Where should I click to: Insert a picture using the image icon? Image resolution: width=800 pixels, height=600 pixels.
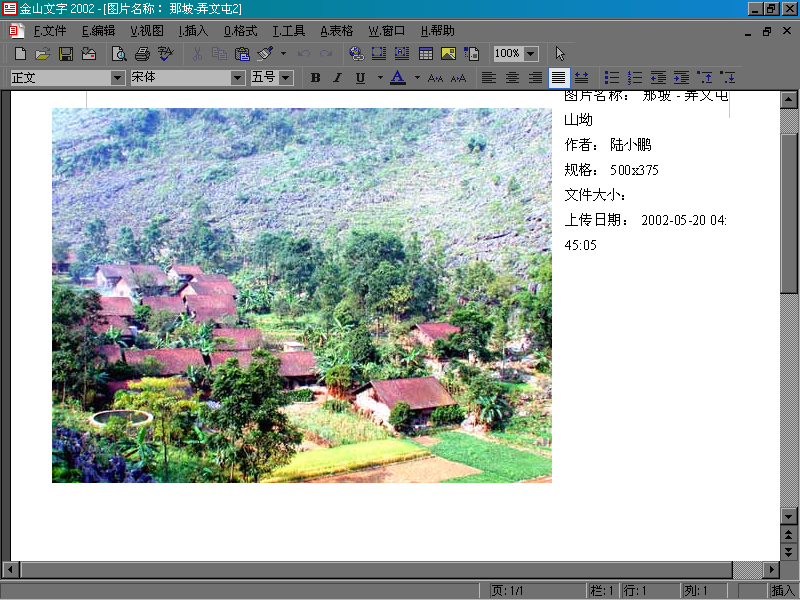pyautogui.click(x=448, y=53)
